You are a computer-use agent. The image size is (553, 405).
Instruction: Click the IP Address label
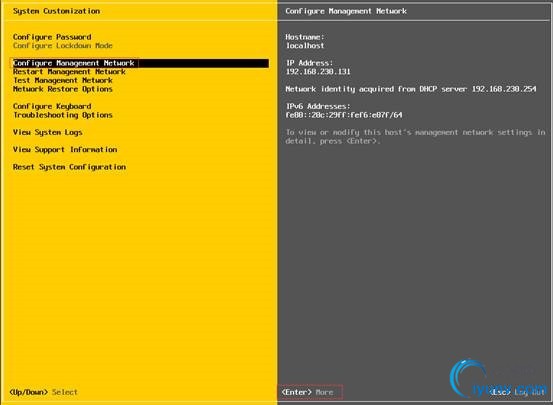coord(309,63)
